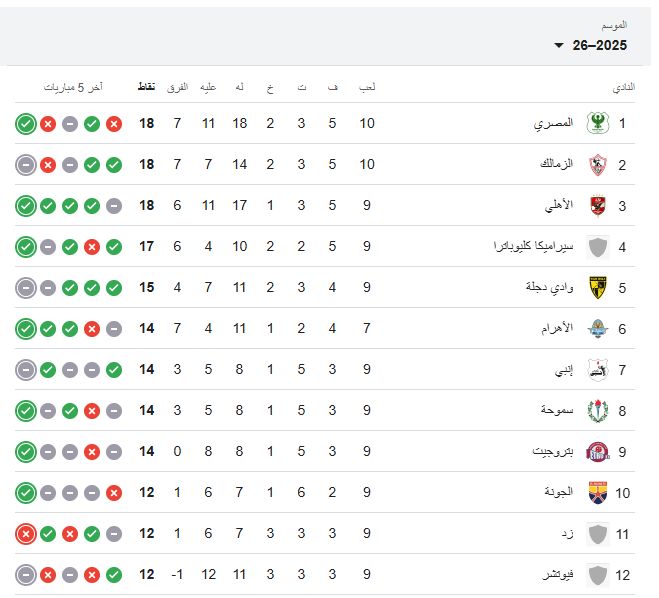
Task: Click the ENPPI club logo
Action: point(598,370)
